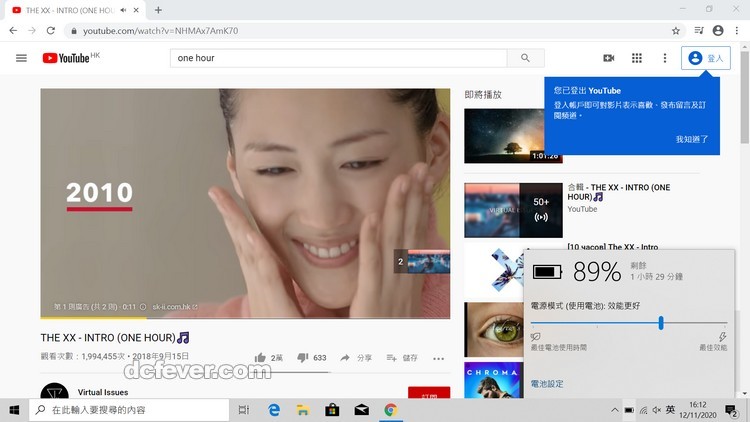The width and height of the screenshot is (750, 422).
Task: Open the Chrome profile avatar
Action: 717,31
